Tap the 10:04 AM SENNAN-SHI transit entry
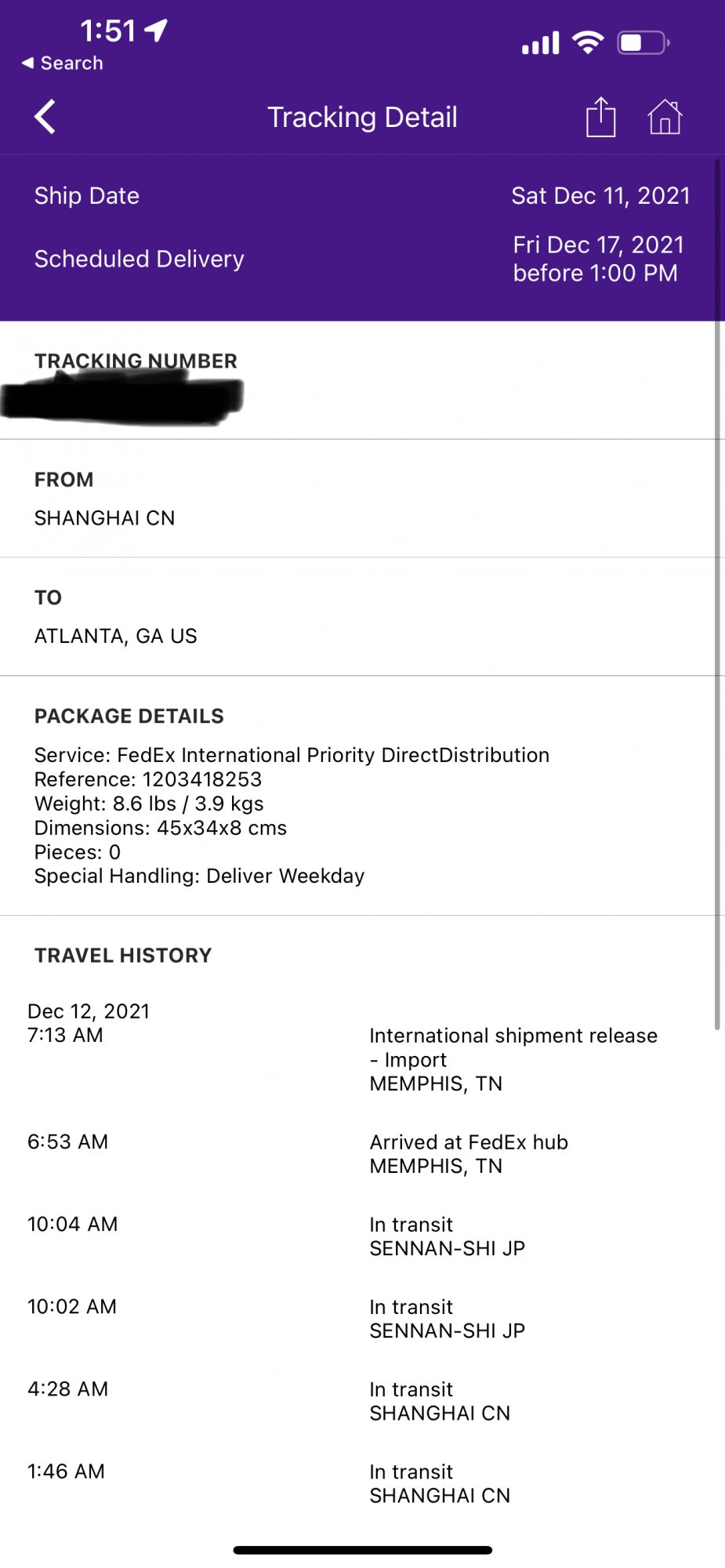Image resolution: width=725 pixels, height=1568 pixels. click(x=447, y=1236)
